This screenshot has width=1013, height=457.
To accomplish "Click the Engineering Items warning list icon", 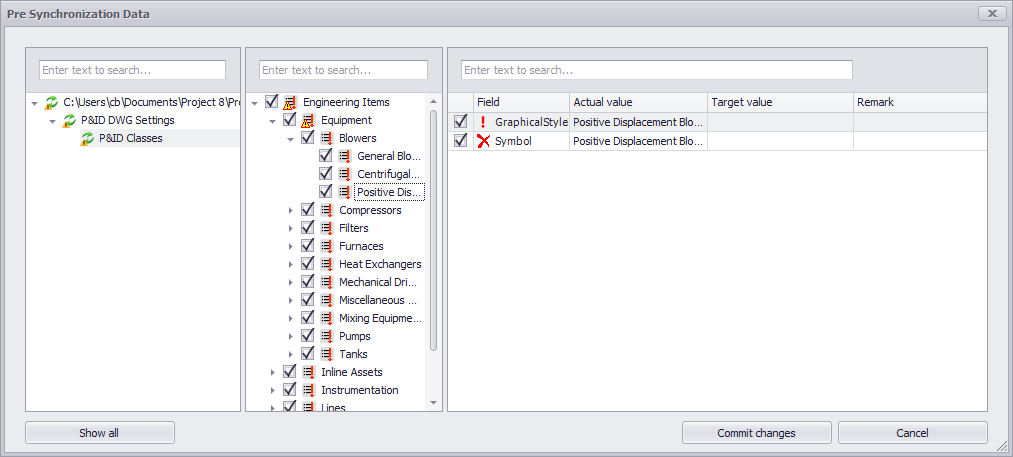I will (x=290, y=102).
